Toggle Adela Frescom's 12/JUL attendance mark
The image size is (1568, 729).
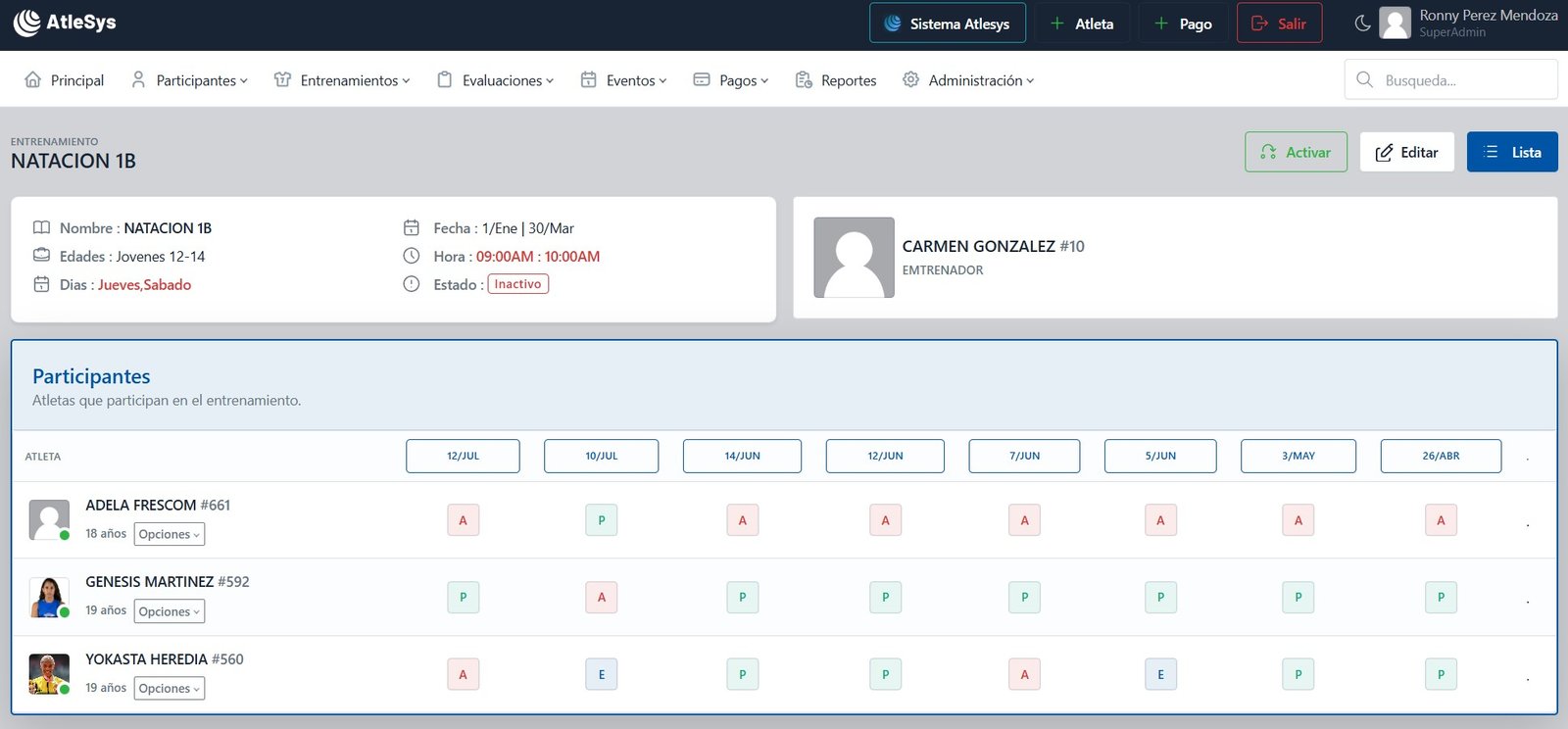pos(464,520)
